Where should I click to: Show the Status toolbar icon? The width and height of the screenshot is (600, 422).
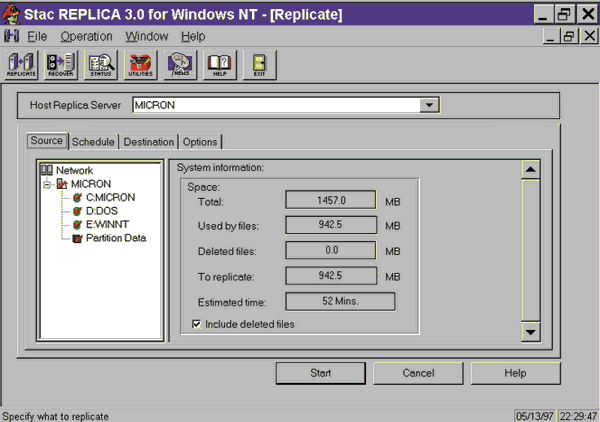click(x=100, y=65)
